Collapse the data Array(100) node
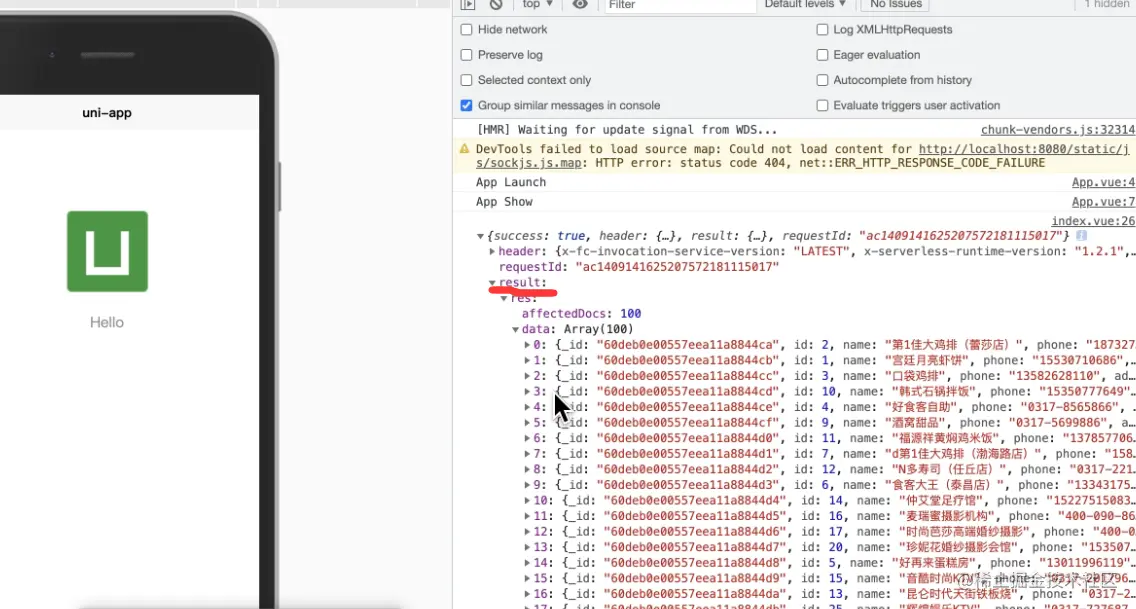Viewport: 1136px width, 609px height. [515, 329]
